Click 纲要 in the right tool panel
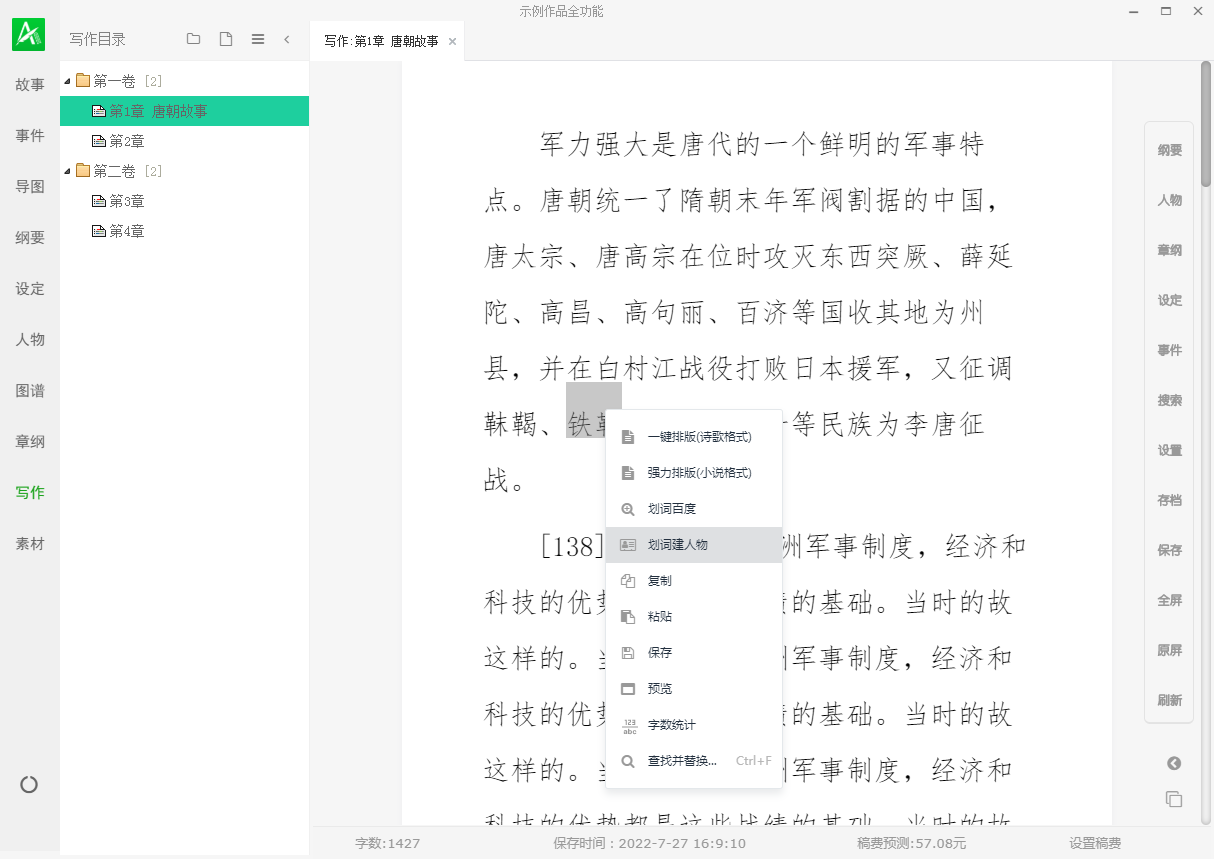Image resolution: width=1214 pixels, height=859 pixels. 1170,150
